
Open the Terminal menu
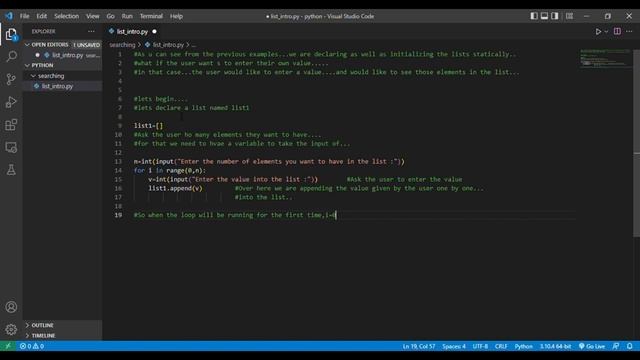click(151, 16)
